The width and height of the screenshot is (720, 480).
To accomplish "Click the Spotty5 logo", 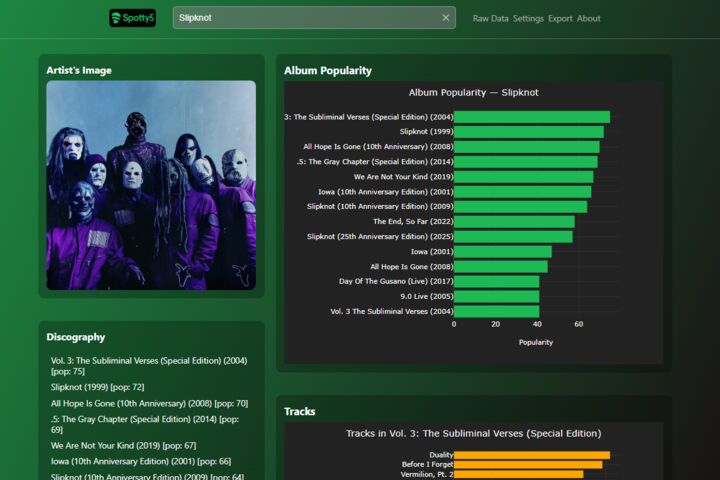I will (132, 18).
